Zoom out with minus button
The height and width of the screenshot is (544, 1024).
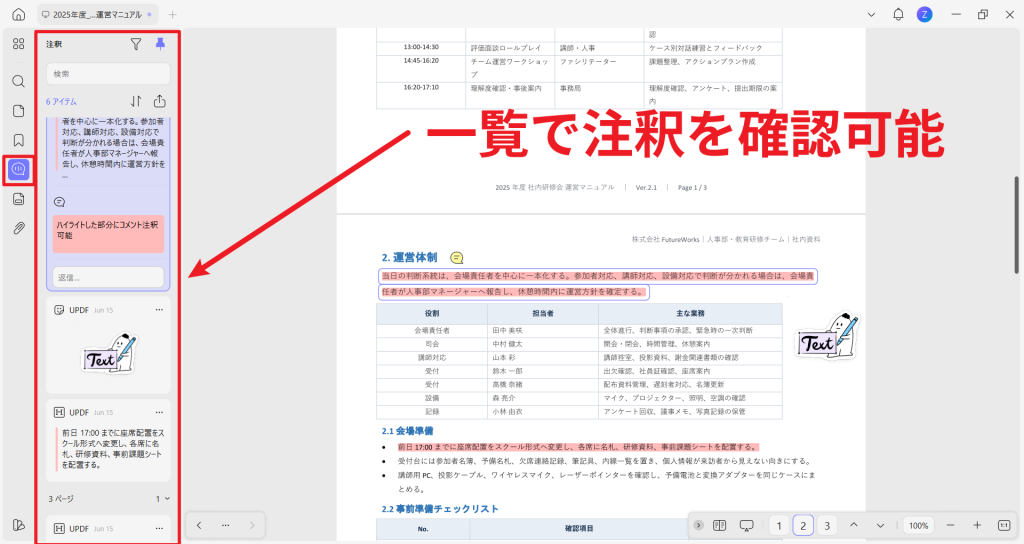tap(950, 525)
